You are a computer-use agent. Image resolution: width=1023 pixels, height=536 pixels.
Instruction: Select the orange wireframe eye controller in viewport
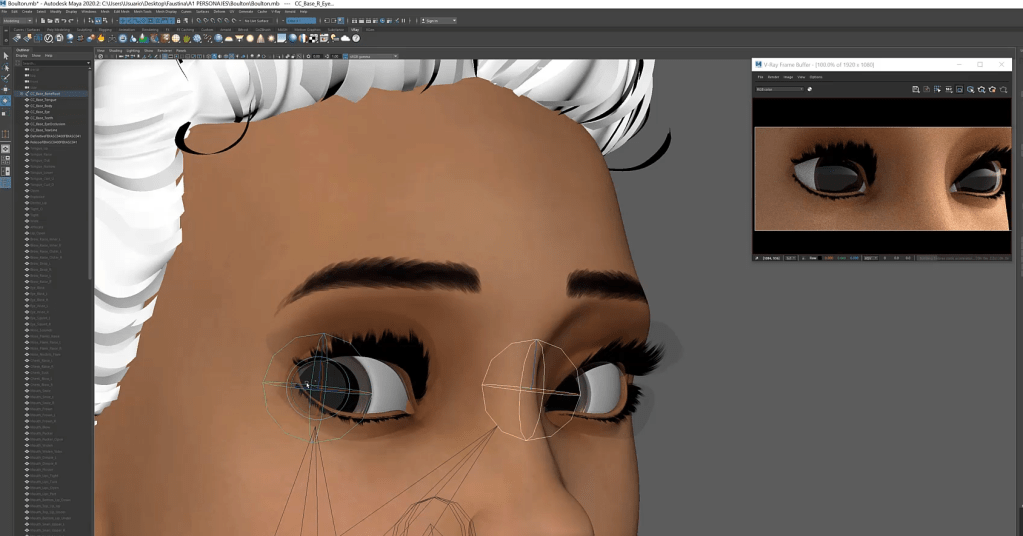pos(530,390)
